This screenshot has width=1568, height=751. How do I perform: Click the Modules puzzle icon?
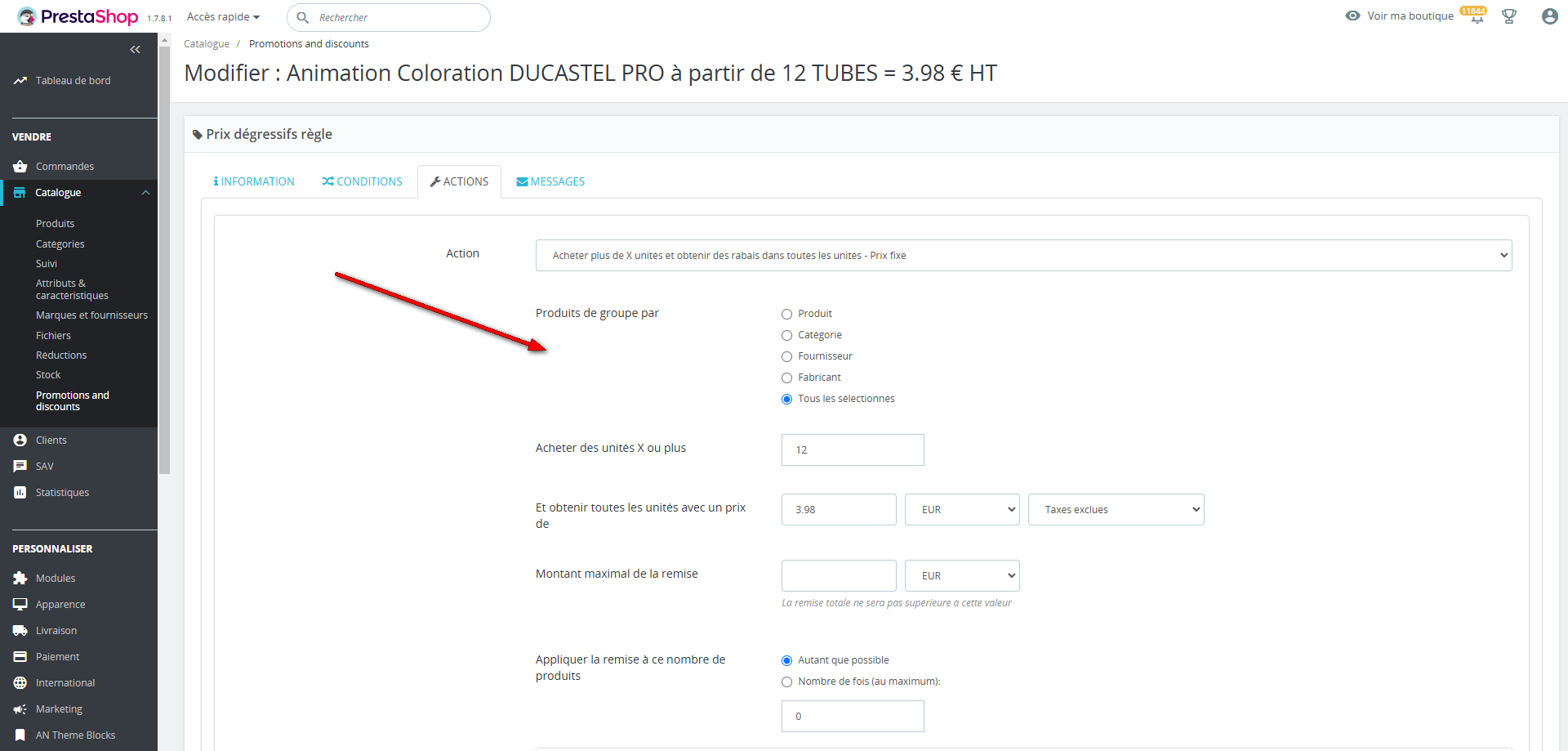20,579
